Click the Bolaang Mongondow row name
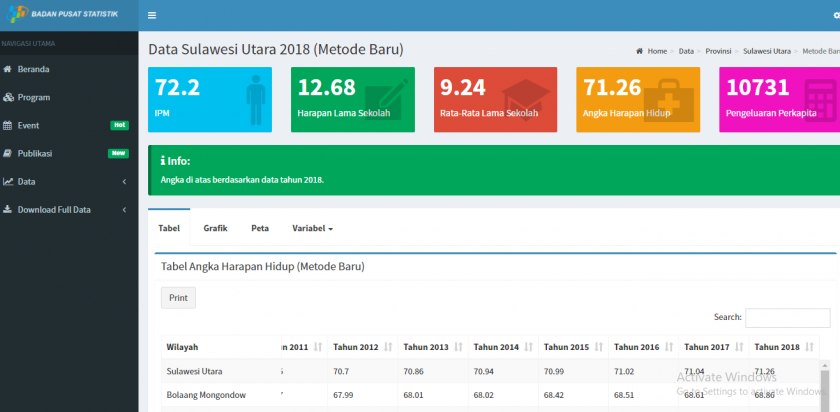This screenshot has width=840, height=412. 206,395
